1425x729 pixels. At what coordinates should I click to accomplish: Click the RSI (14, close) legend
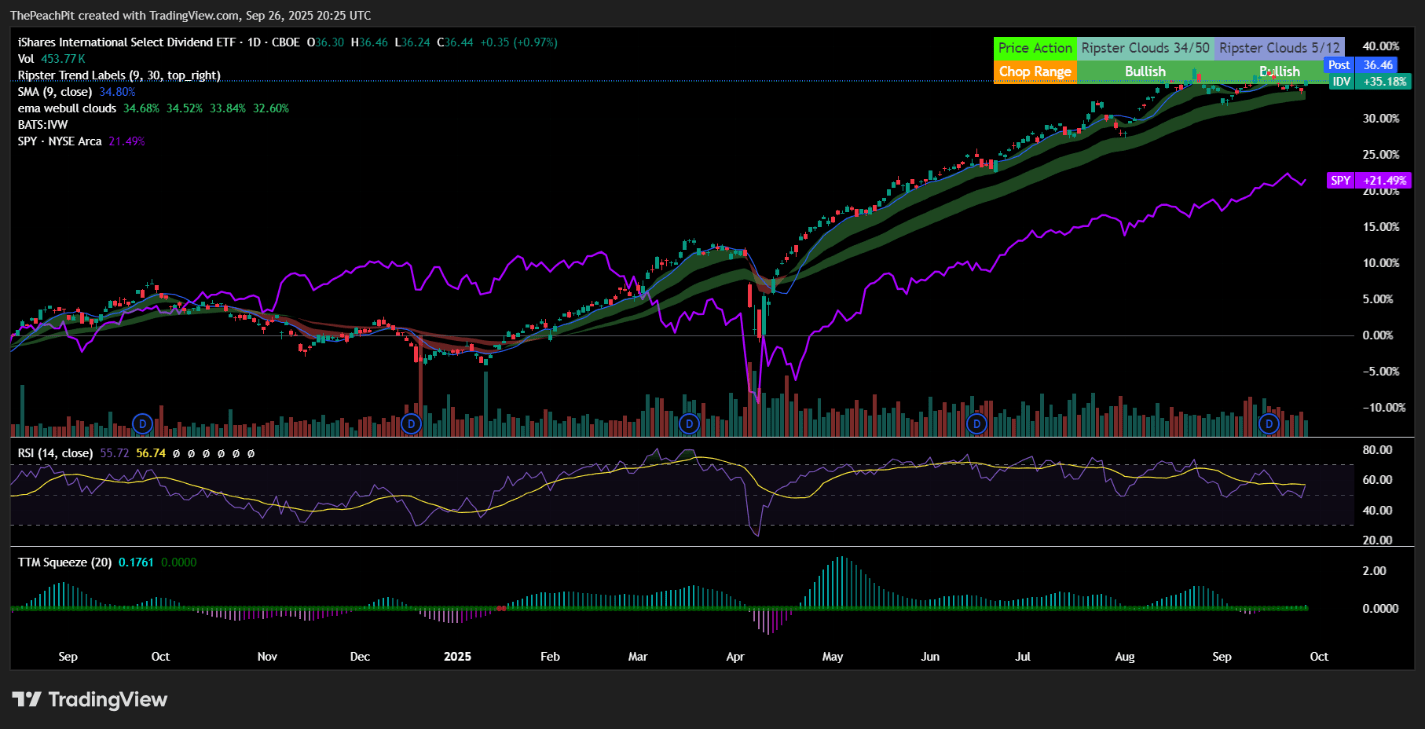(55, 453)
